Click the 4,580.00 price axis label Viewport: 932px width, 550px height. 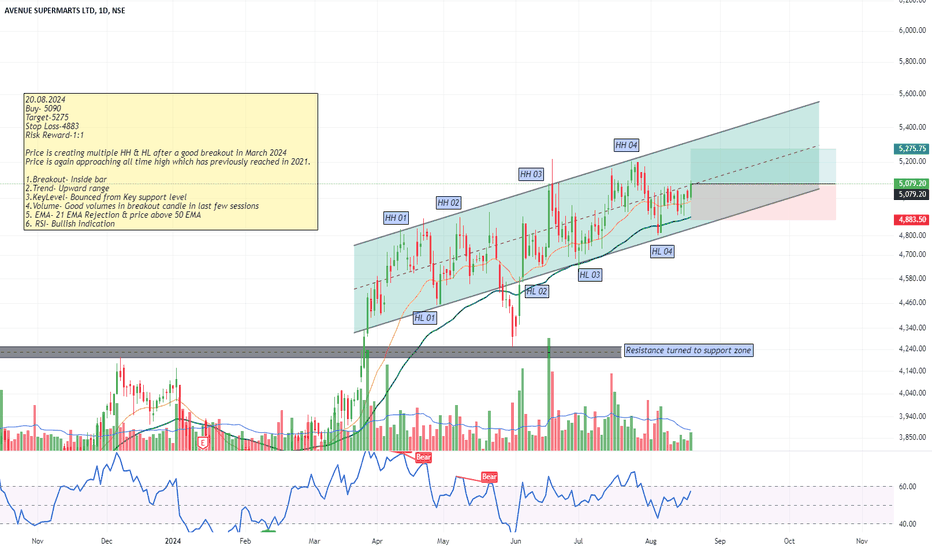[x=912, y=278]
